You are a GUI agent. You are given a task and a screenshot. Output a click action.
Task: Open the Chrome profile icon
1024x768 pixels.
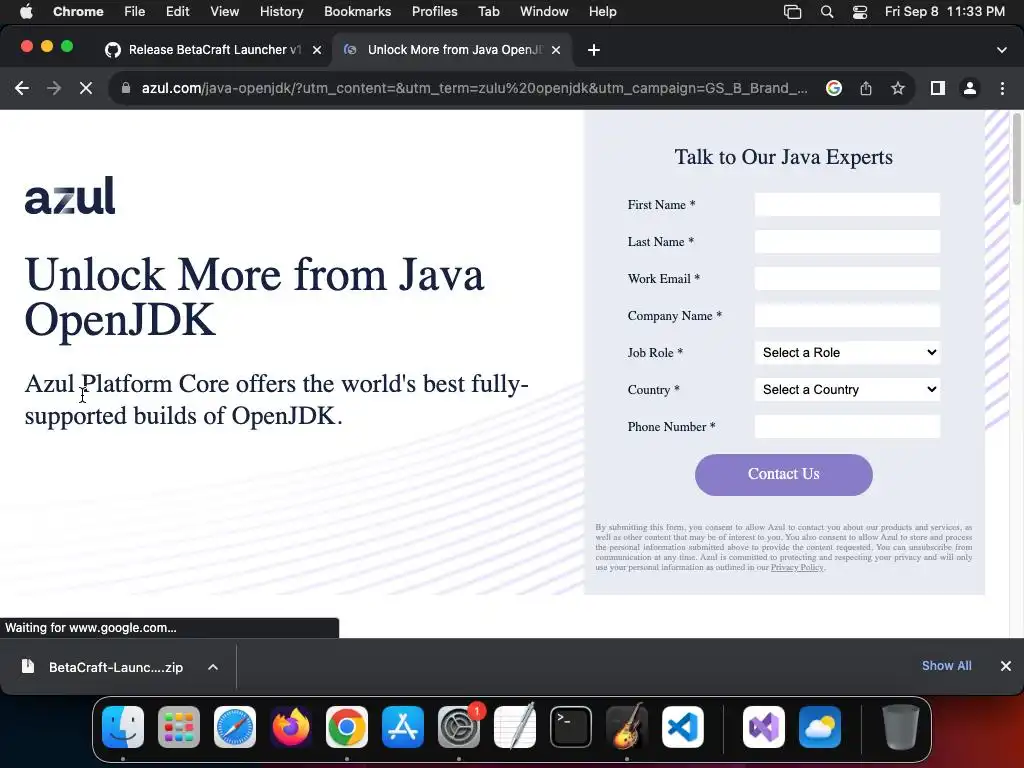(x=970, y=88)
